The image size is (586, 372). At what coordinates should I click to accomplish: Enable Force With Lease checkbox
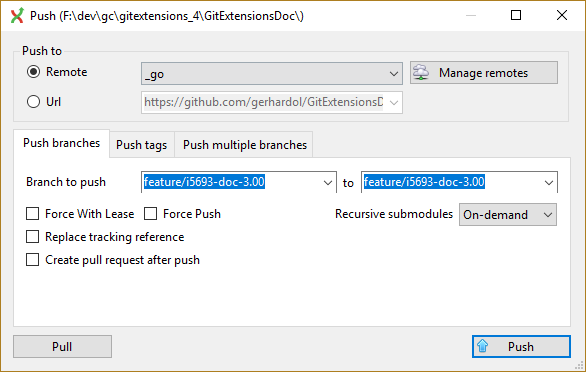pyautogui.click(x=33, y=214)
